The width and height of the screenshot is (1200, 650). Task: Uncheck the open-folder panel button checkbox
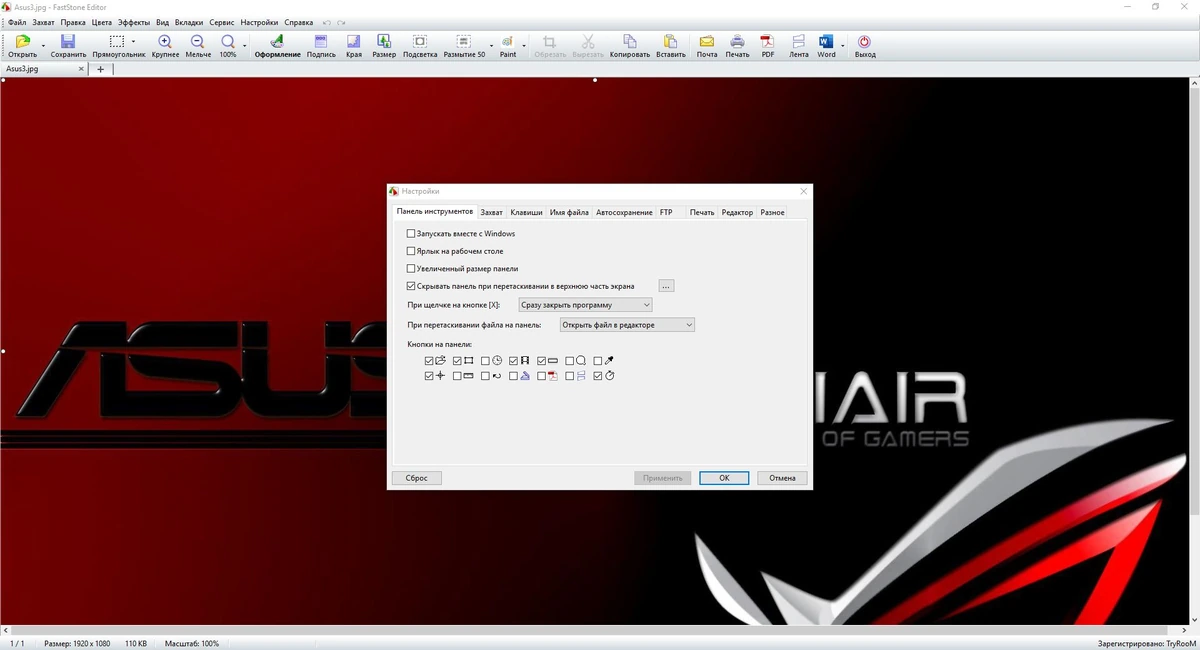[429, 361]
